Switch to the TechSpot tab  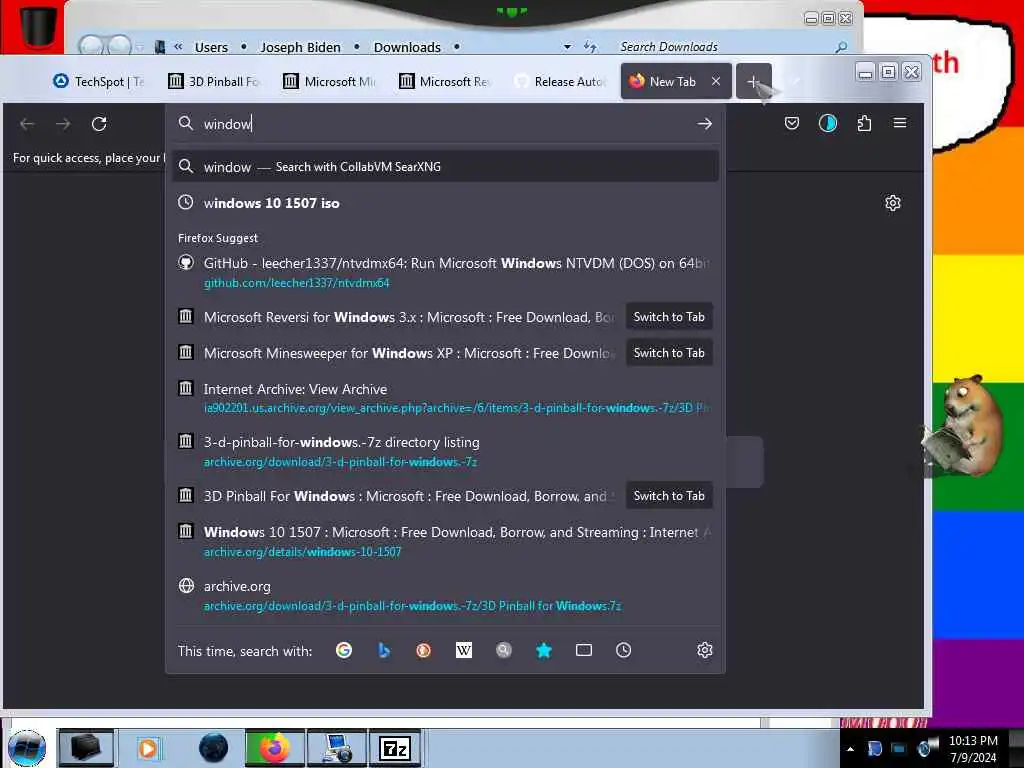click(x=98, y=81)
